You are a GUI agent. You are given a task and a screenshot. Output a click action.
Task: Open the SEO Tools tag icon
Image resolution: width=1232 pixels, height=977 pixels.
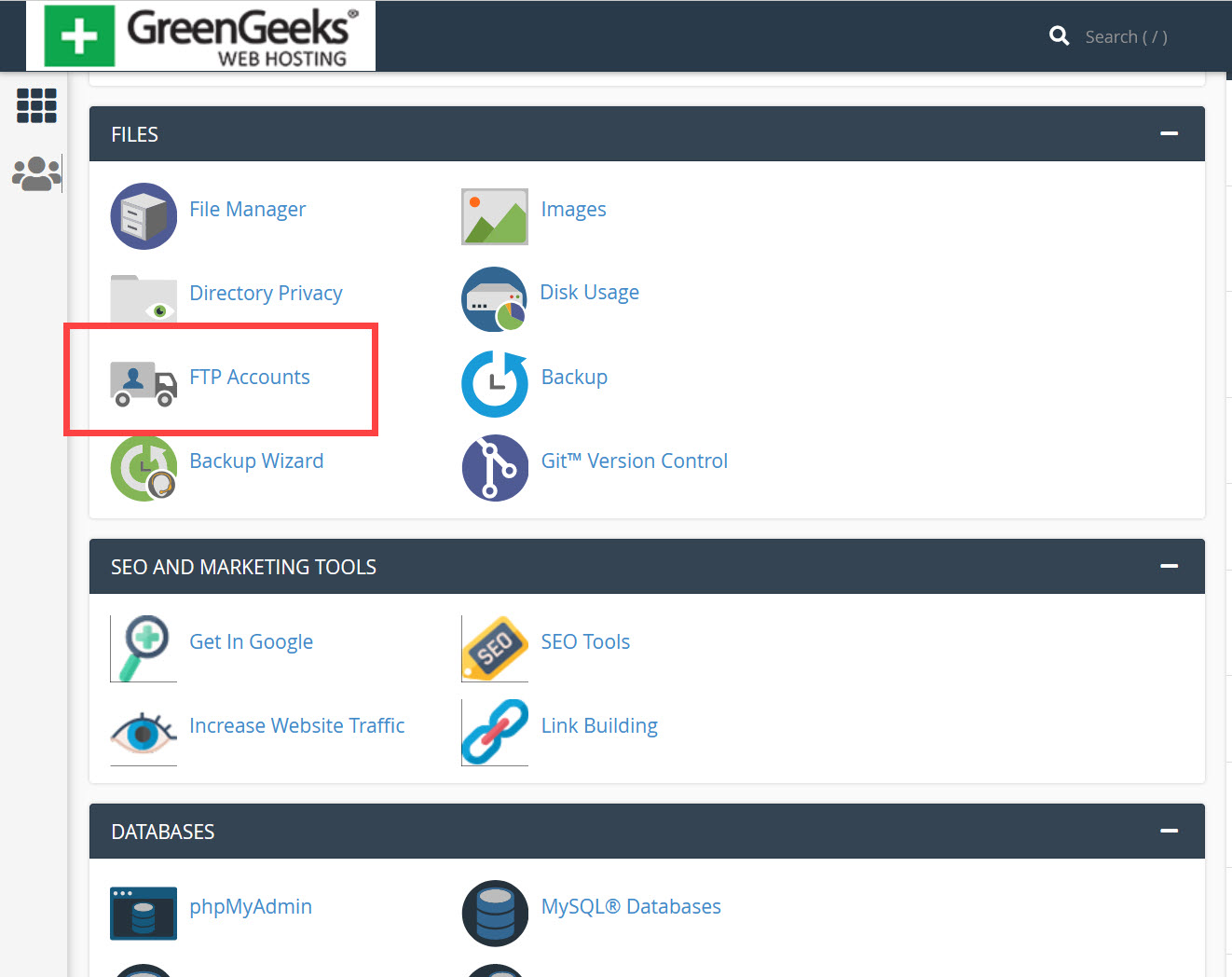coord(495,649)
